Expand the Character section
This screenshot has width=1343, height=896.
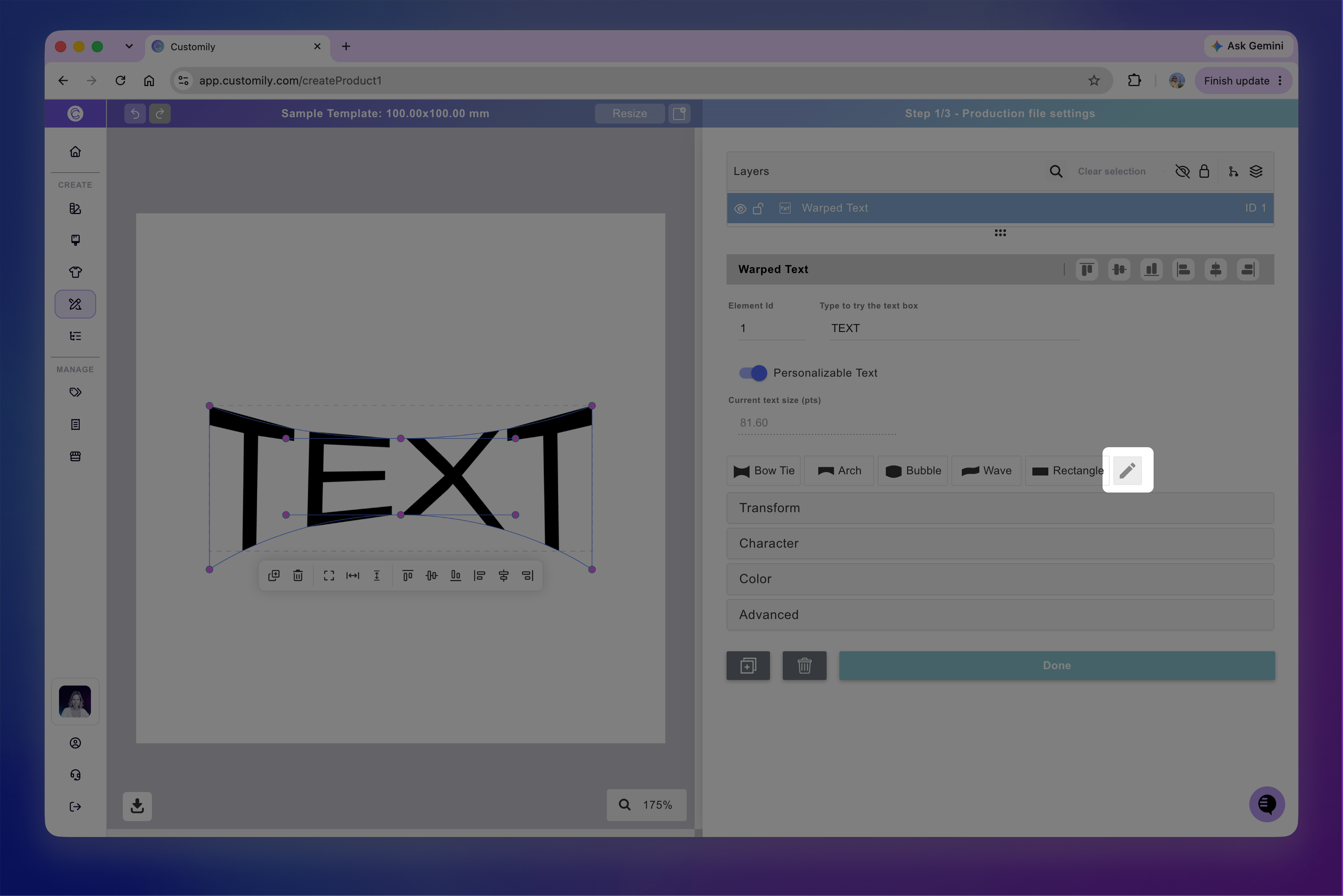coord(1000,543)
